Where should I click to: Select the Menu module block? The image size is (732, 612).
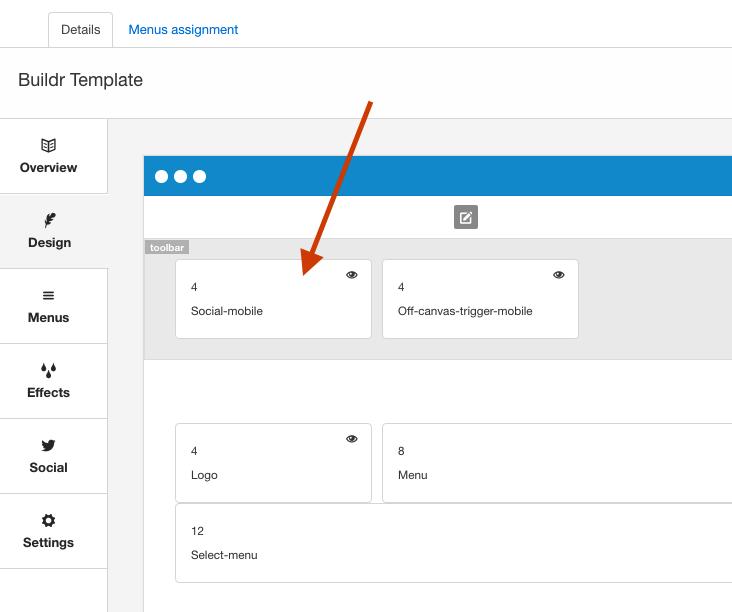557,463
